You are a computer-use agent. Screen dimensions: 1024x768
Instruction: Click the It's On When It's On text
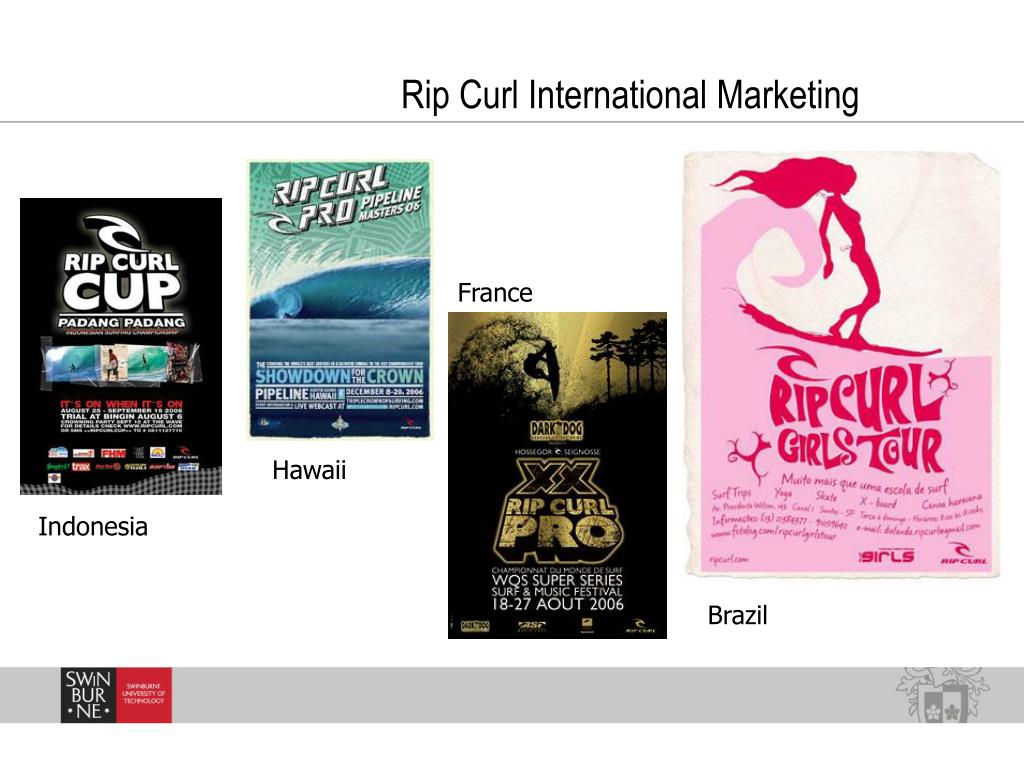tap(121, 404)
